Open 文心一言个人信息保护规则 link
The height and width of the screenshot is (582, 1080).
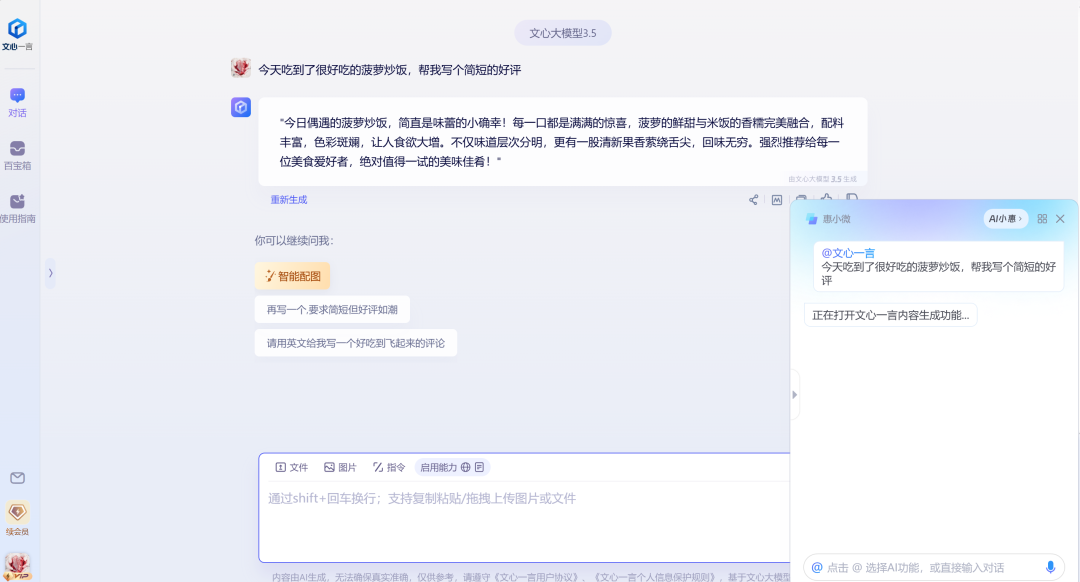[655, 577]
